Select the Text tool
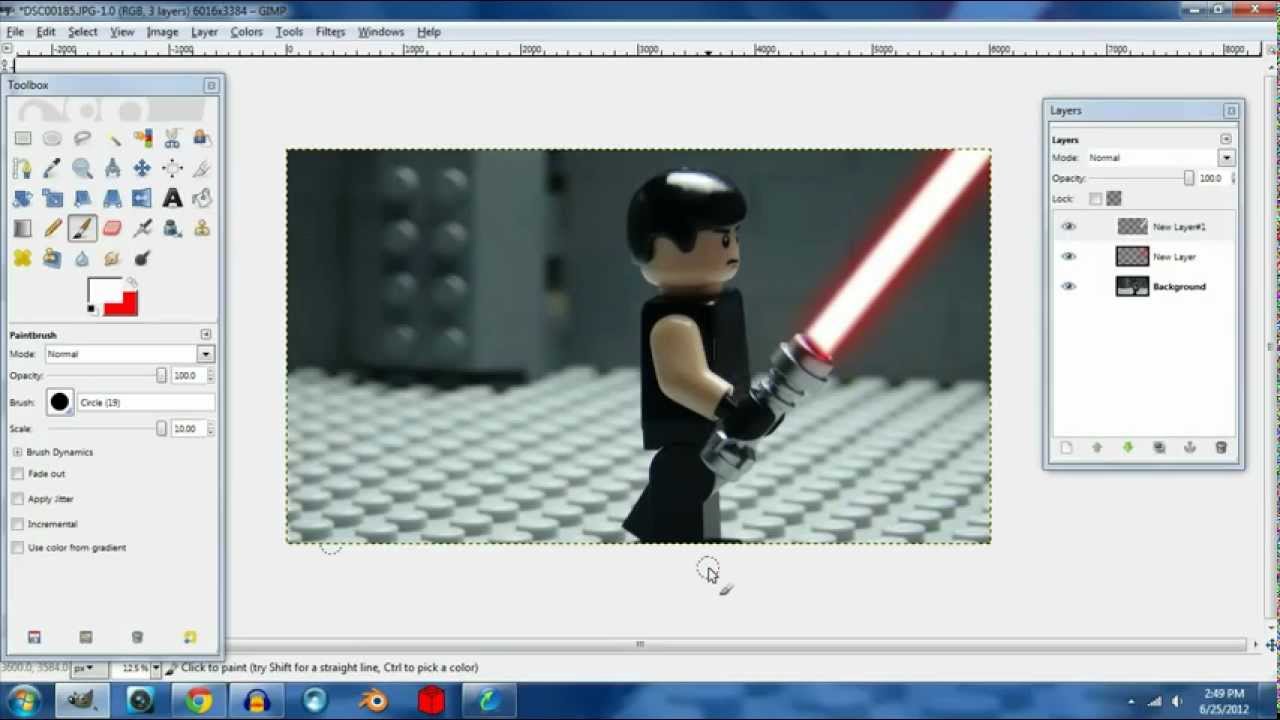Viewport: 1280px width, 720px height. coord(172,198)
